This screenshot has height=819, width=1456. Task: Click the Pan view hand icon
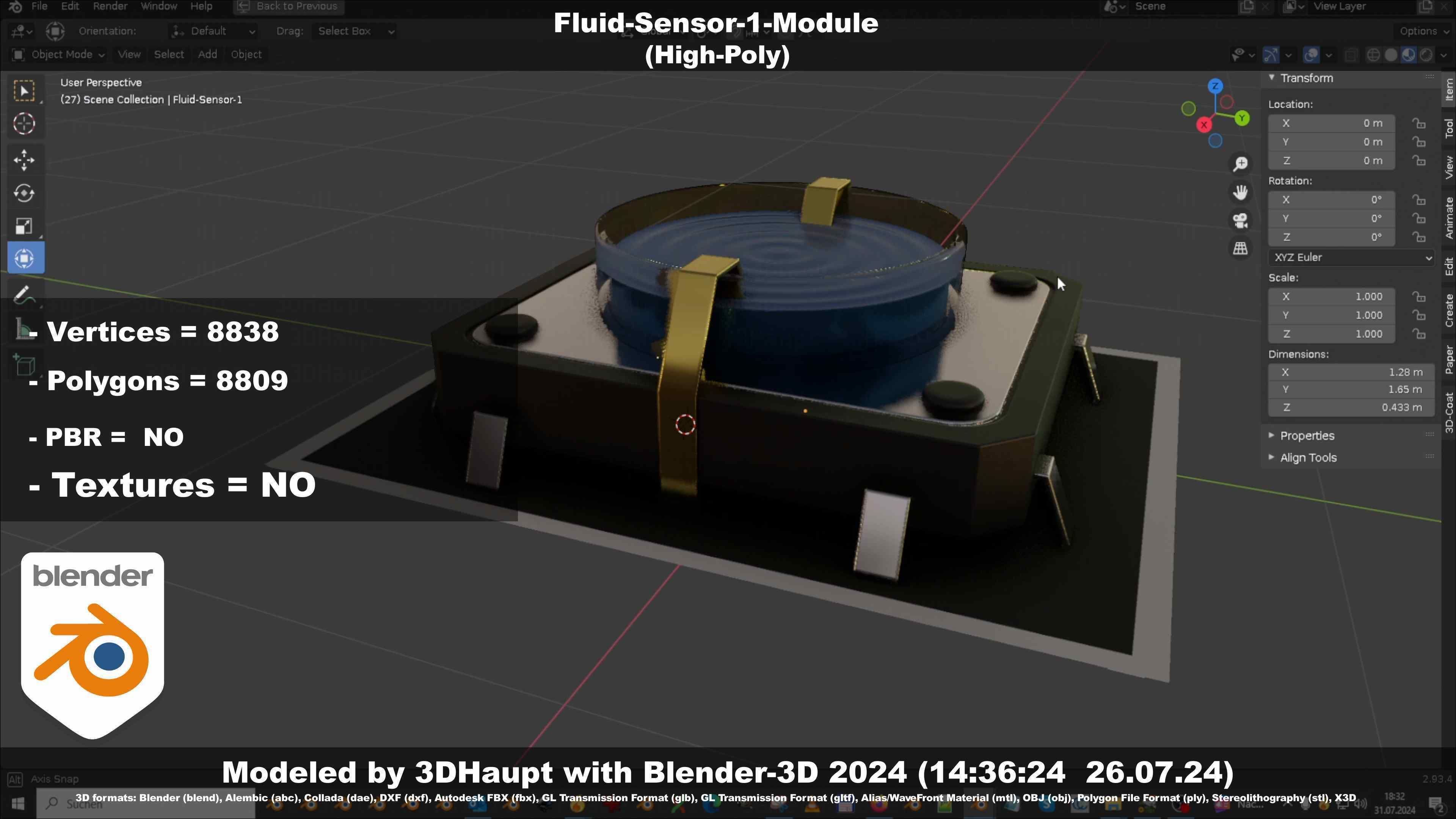click(1241, 193)
